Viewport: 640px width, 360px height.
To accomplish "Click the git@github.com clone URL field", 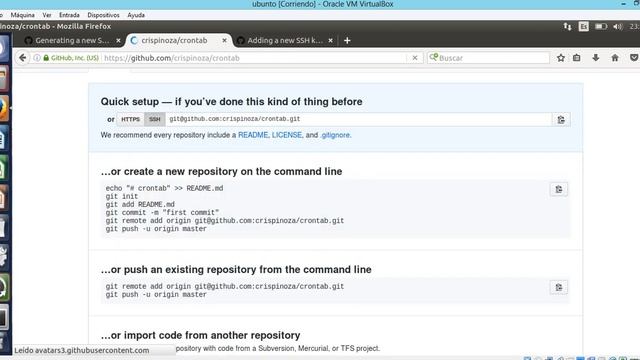I will tap(358, 119).
